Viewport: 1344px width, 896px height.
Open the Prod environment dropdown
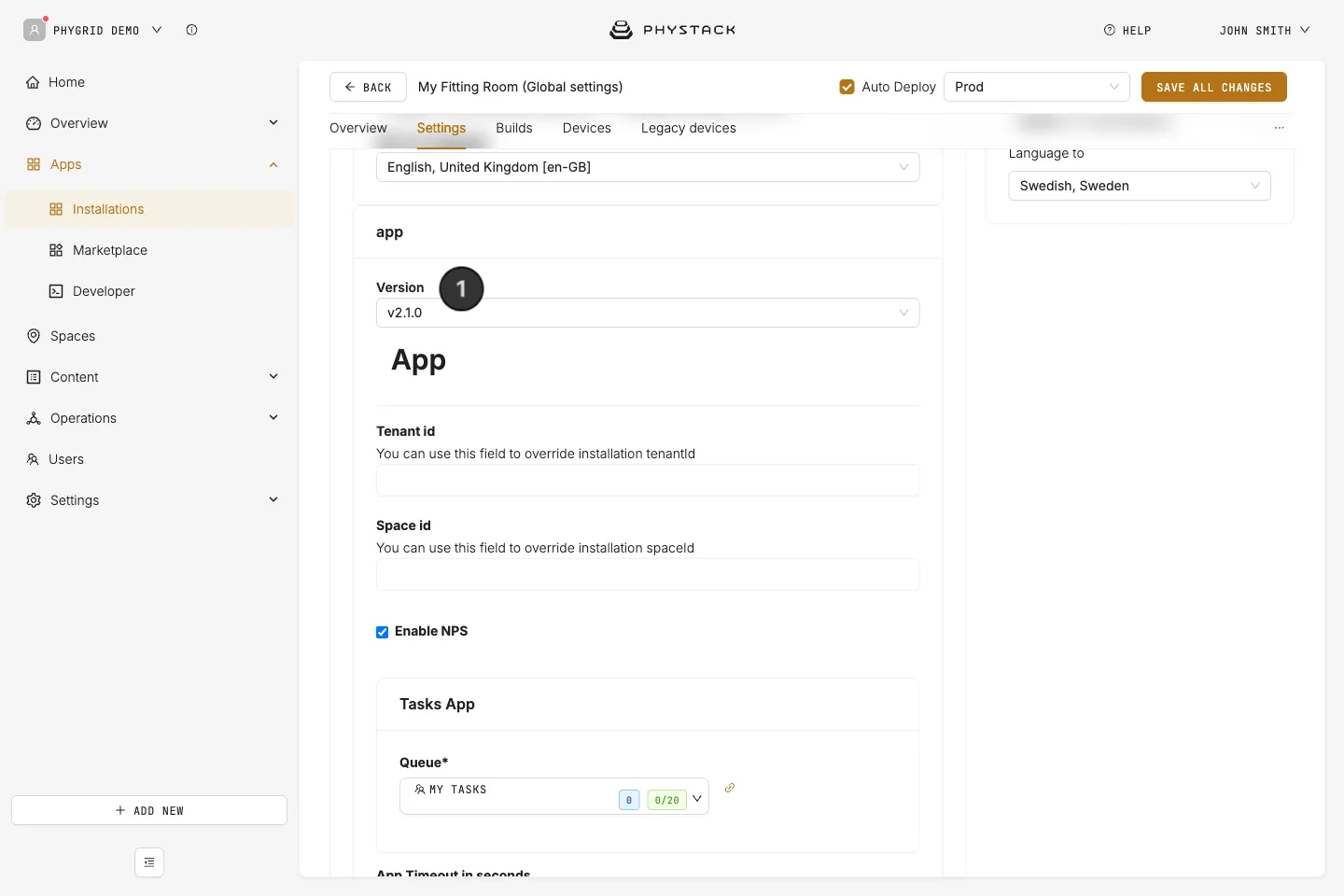[x=1037, y=87]
